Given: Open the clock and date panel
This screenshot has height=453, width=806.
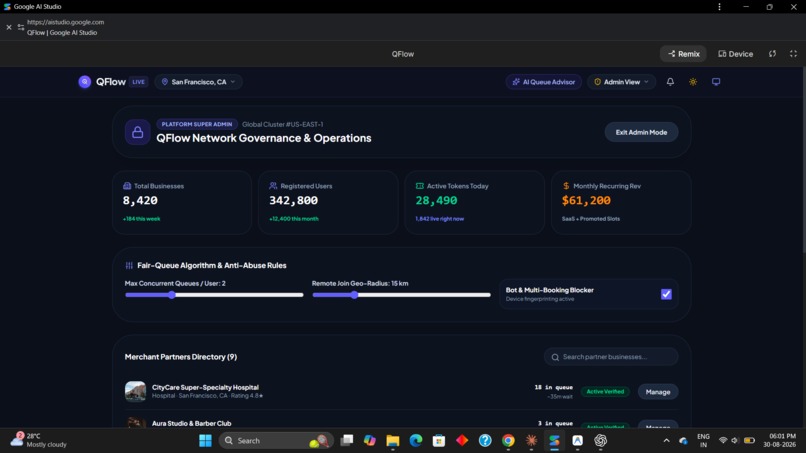Looking at the screenshot, I should [x=779, y=440].
